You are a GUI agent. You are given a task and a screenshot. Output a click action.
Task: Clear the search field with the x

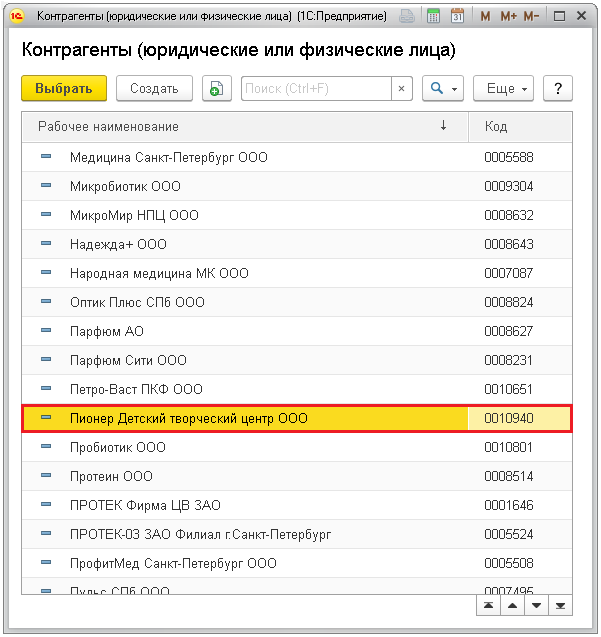point(402,89)
